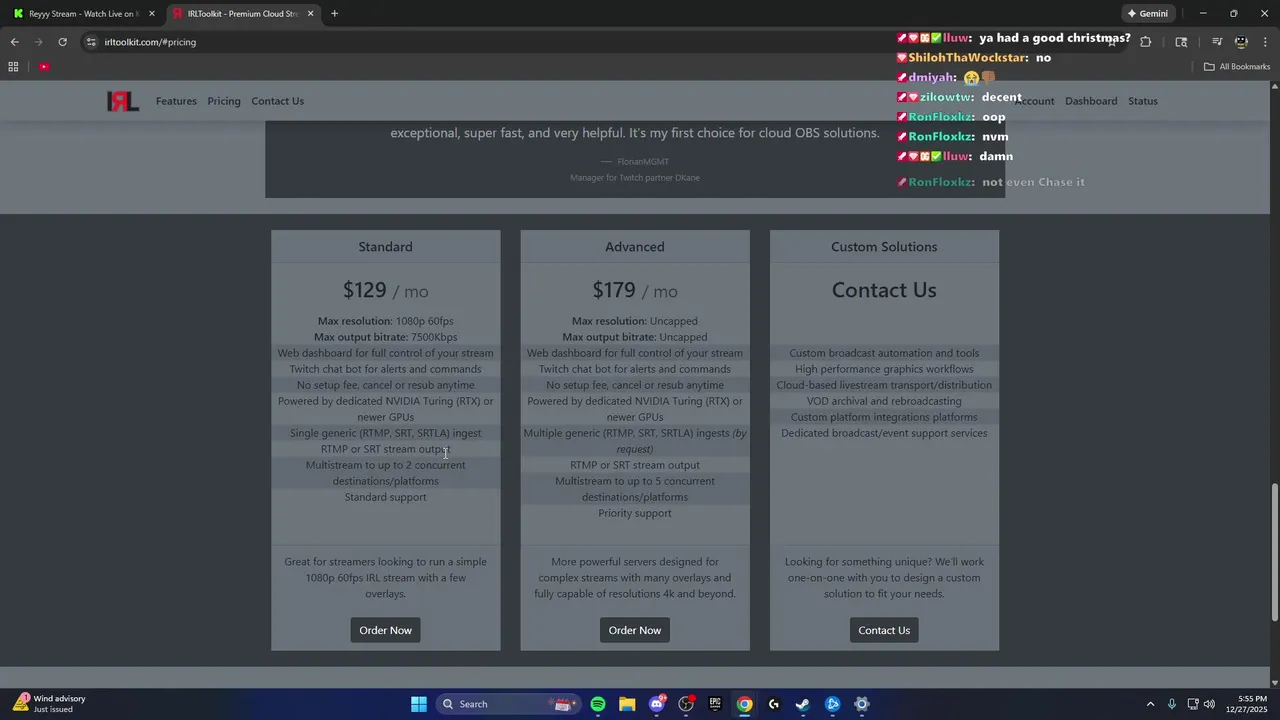Click VOD archival and rebroadcasting text

[884, 401]
